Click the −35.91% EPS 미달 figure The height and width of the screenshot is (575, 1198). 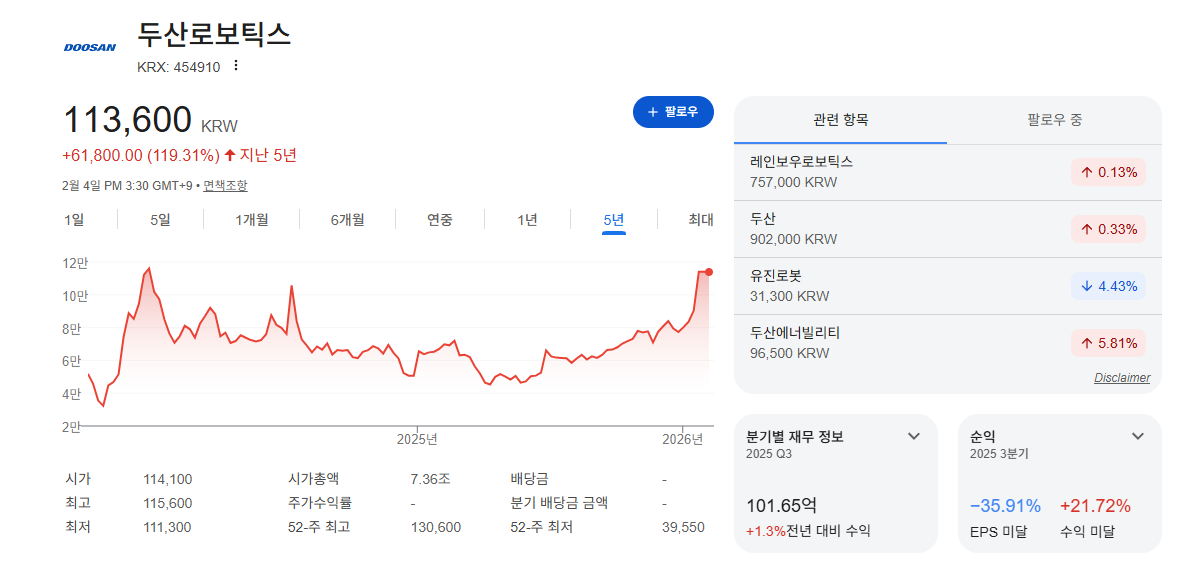pos(1005,506)
